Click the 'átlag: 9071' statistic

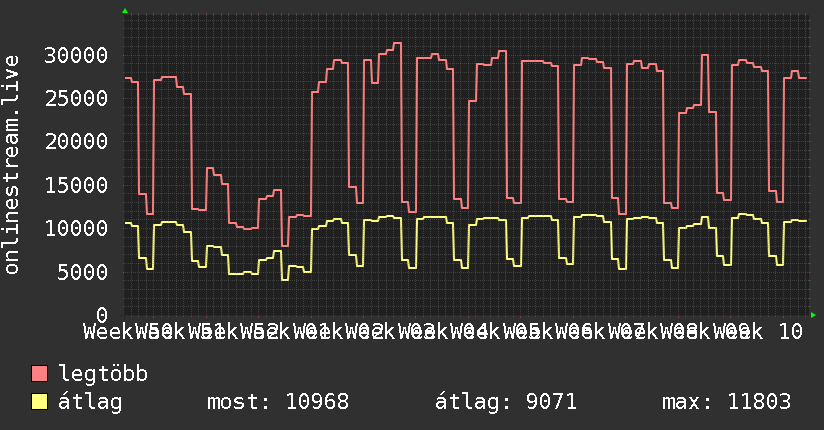(x=506, y=402)
